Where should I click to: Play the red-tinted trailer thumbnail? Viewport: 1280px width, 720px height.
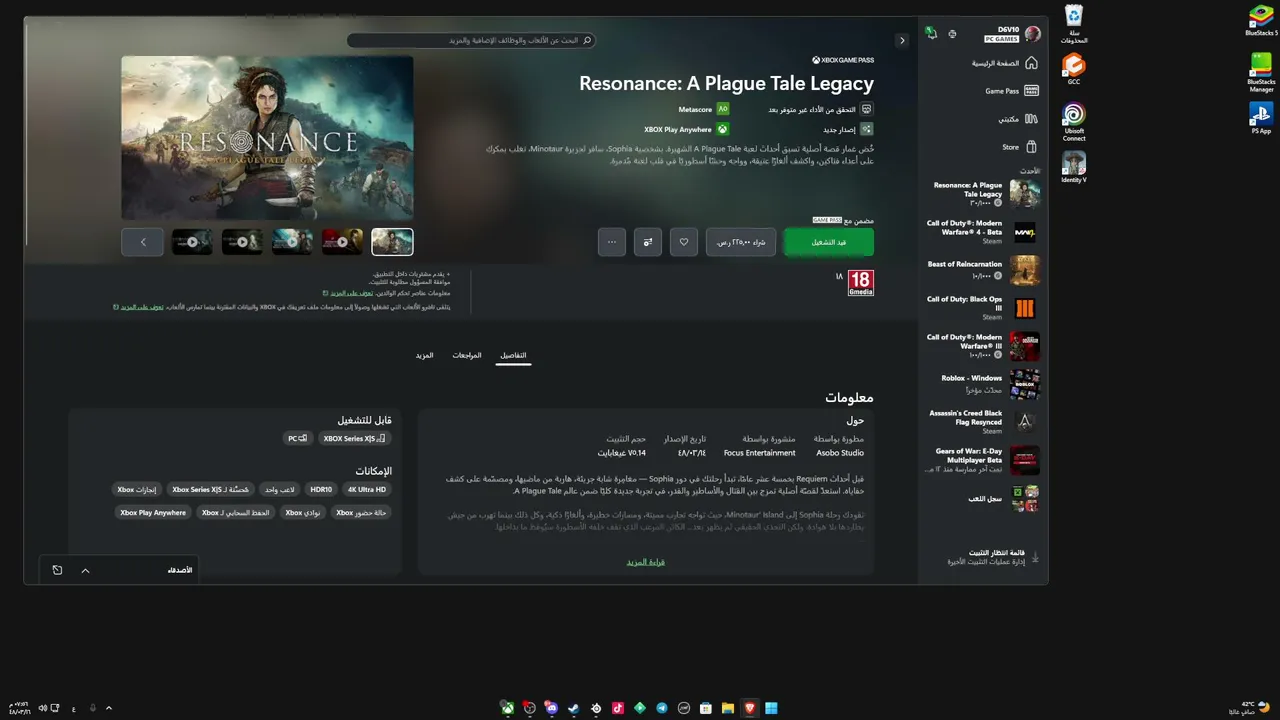[x=342, y=242]
